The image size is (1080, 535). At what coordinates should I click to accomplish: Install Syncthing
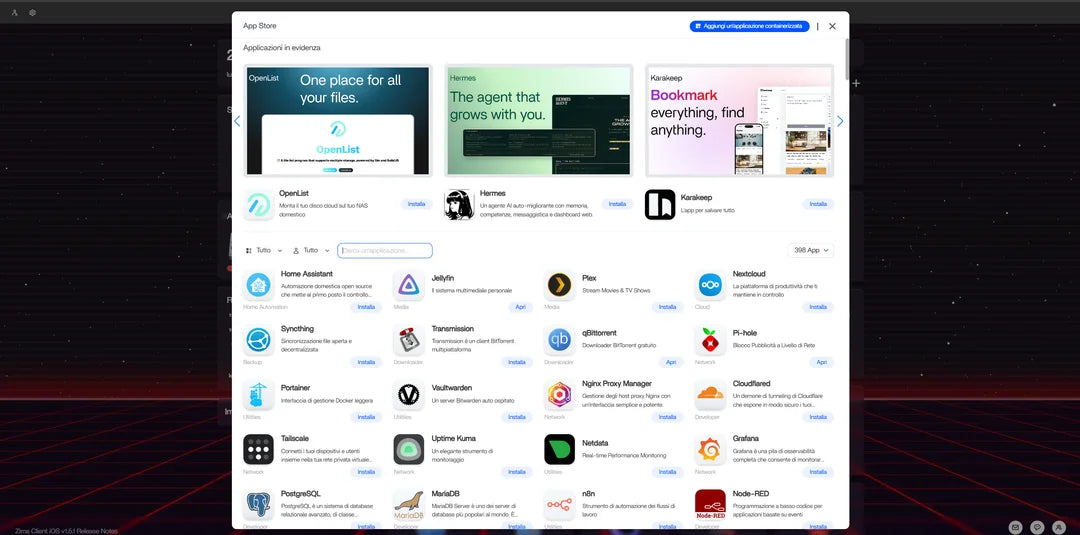(366, 362)
